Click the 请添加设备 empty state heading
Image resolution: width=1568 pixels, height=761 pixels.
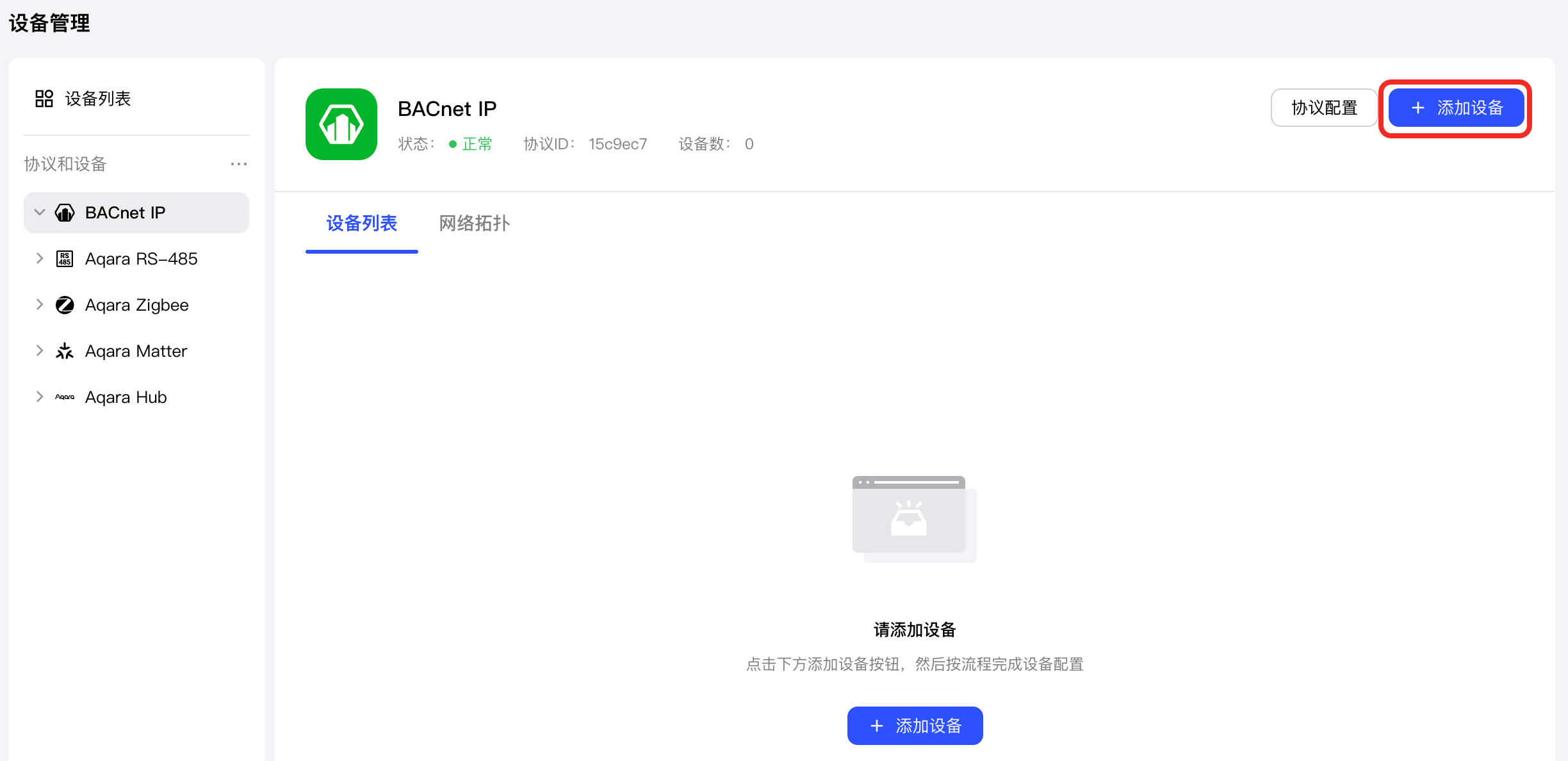(915, 630)
